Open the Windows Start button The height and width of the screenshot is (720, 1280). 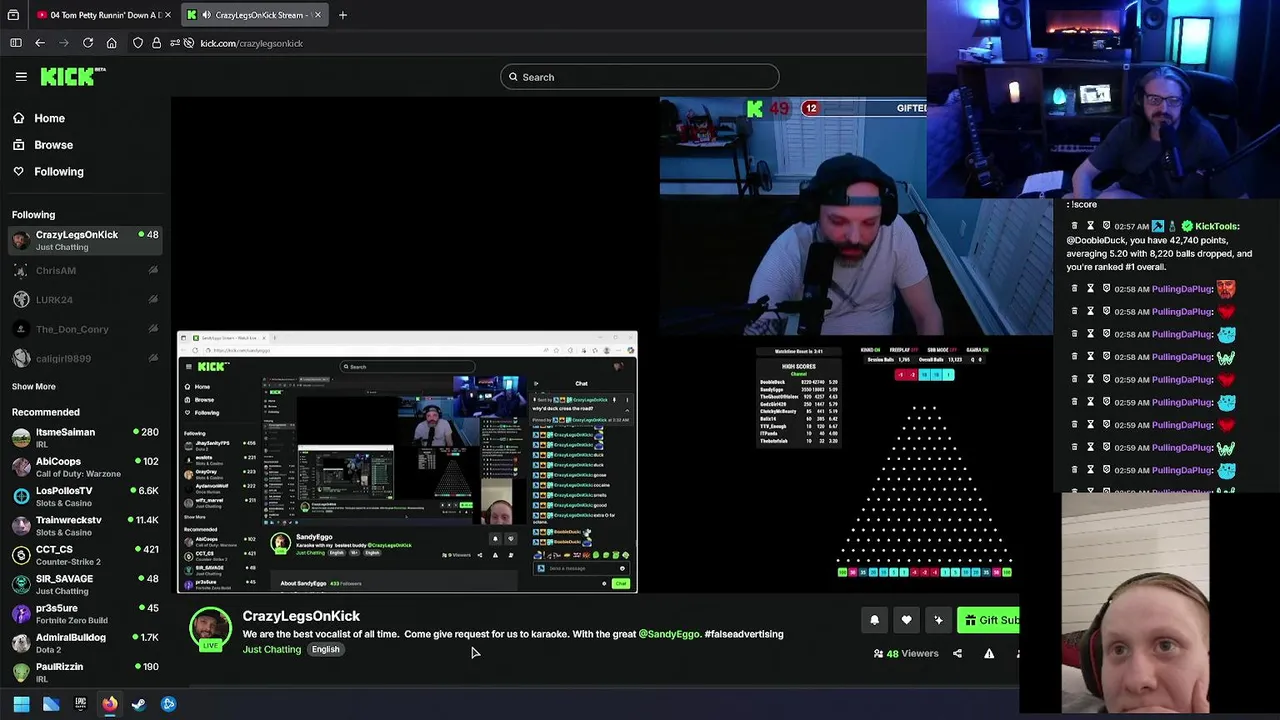pos(21,704)
